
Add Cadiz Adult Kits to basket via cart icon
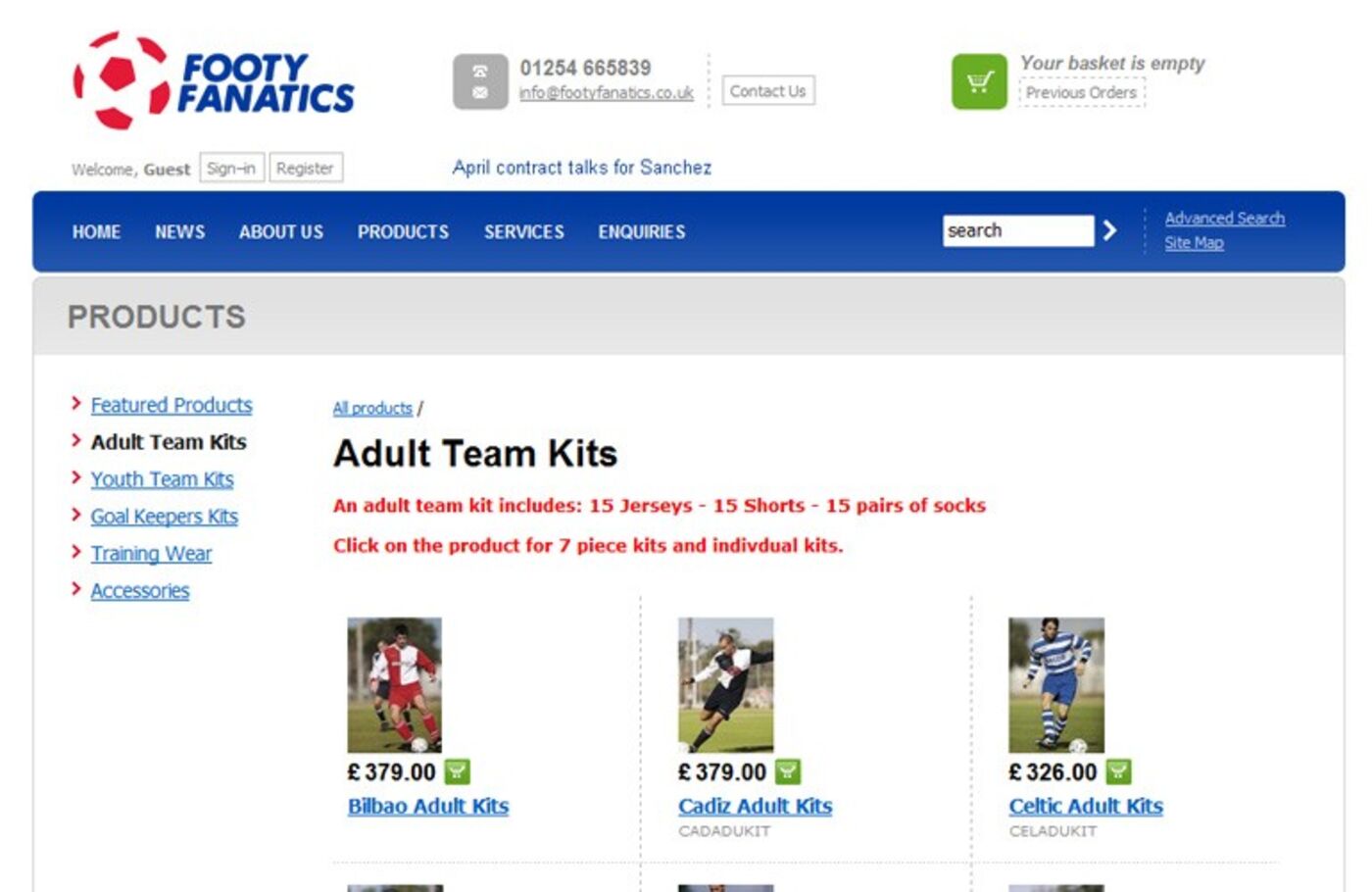click(x=786, y=772)
